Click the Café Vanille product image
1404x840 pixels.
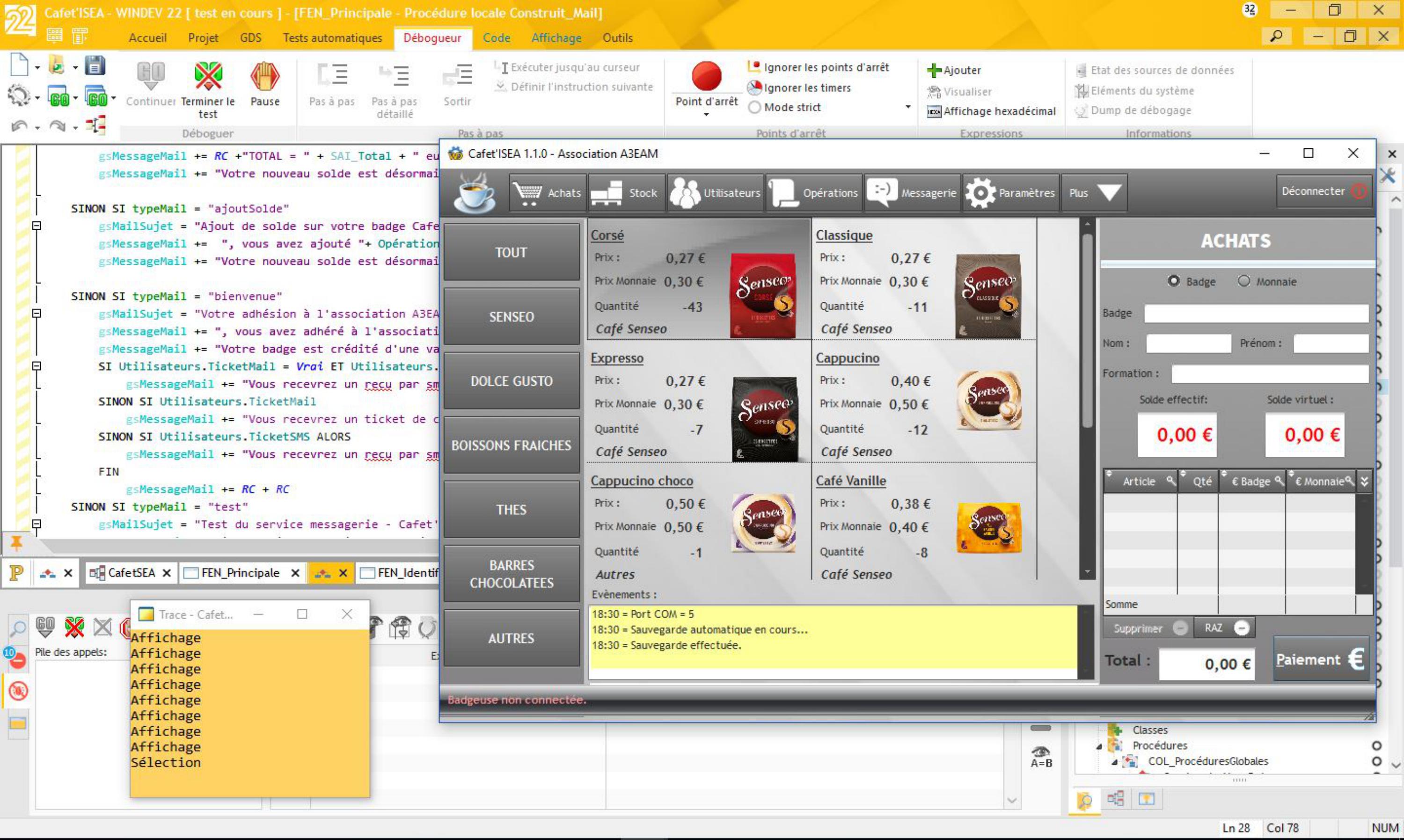[988, 528]
